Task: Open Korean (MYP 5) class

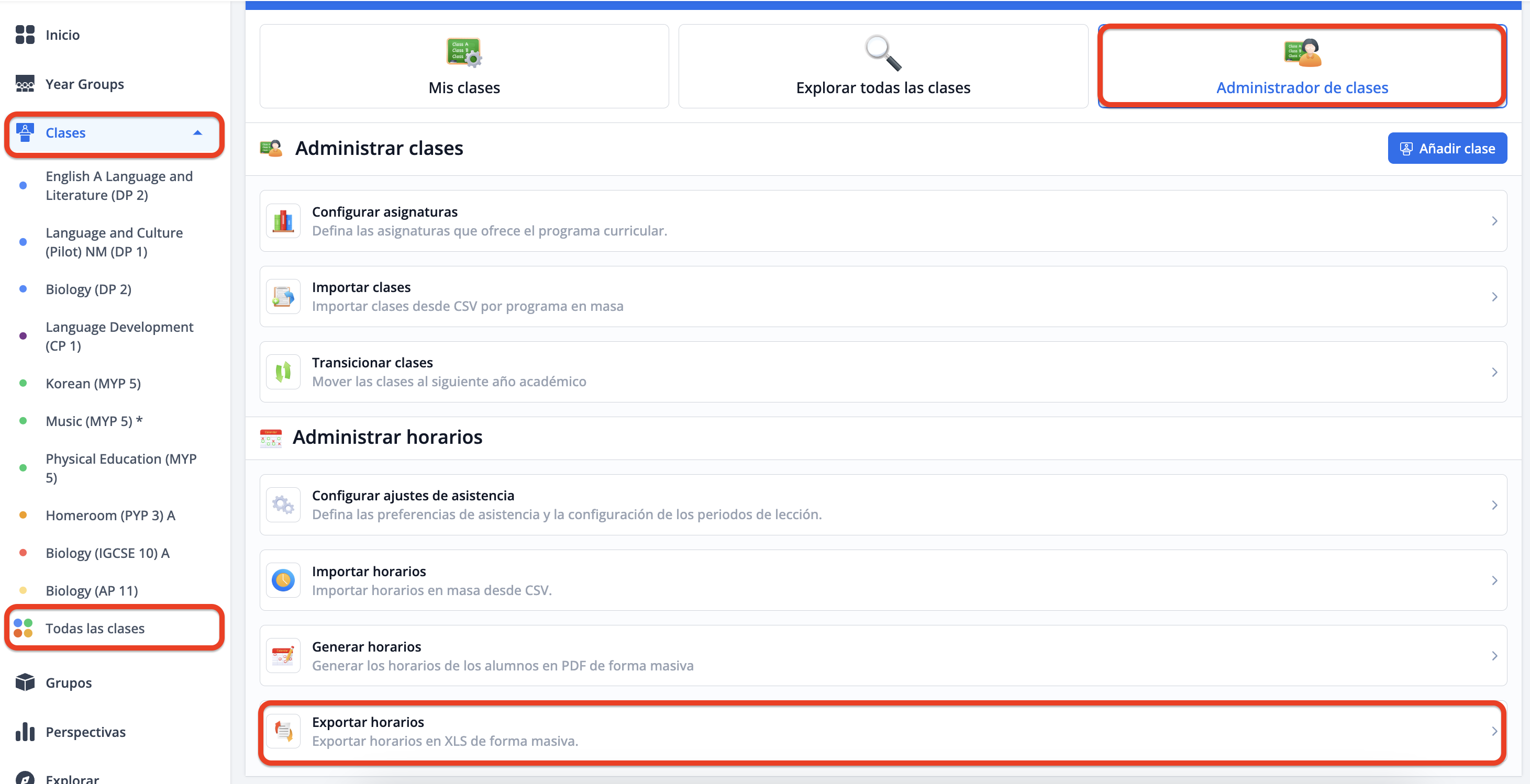Action: 93,384
